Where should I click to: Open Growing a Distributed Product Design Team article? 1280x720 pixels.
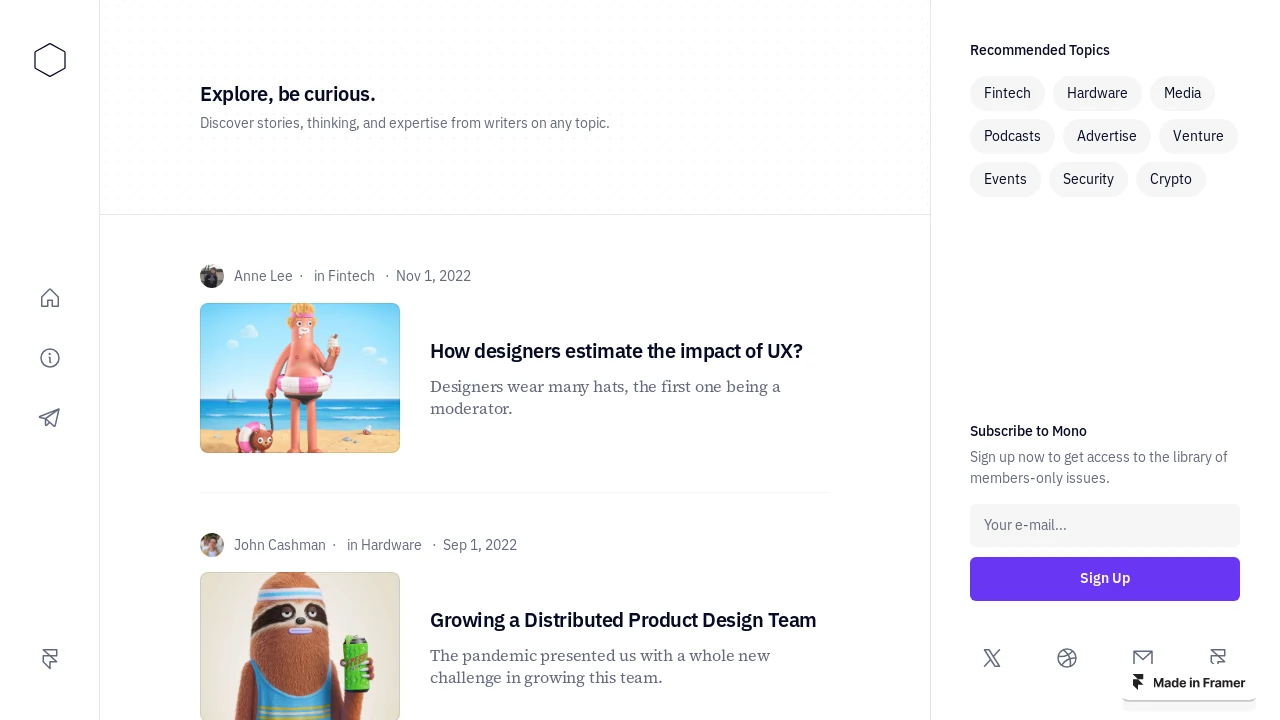[623, 620]
